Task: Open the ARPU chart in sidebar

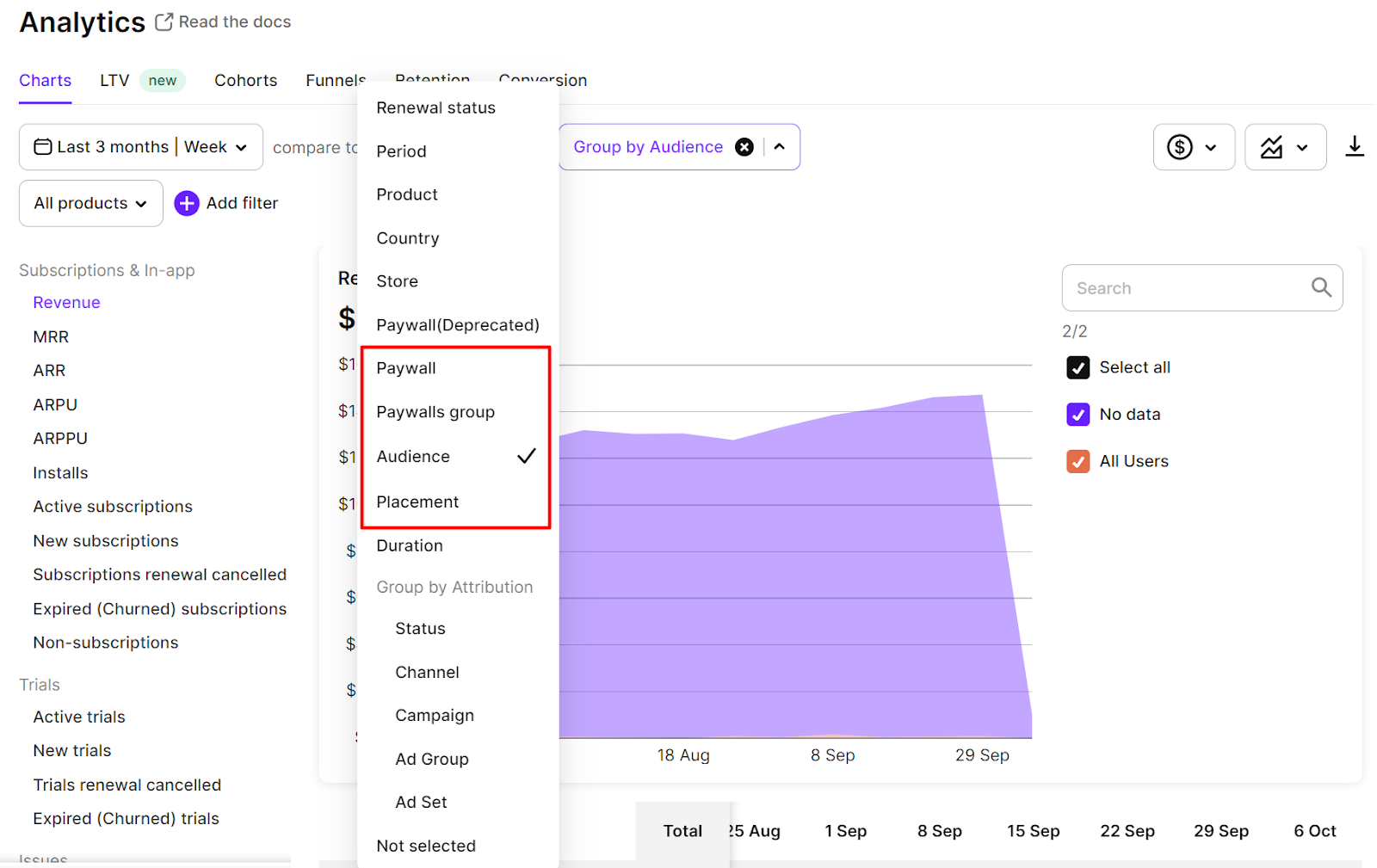Action: [55, 404]
